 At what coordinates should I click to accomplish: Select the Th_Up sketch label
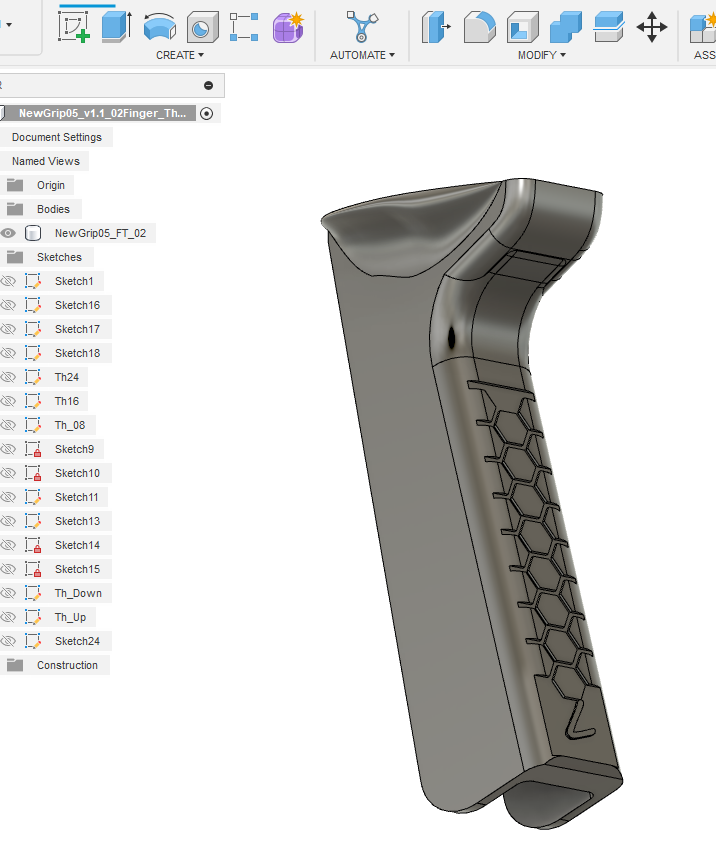(x=70, y=617)
